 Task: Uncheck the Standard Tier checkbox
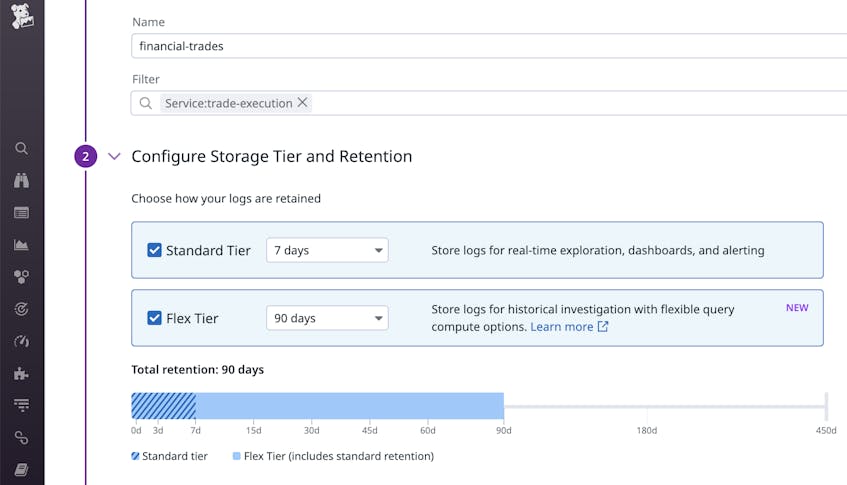(x=154, y=250)
